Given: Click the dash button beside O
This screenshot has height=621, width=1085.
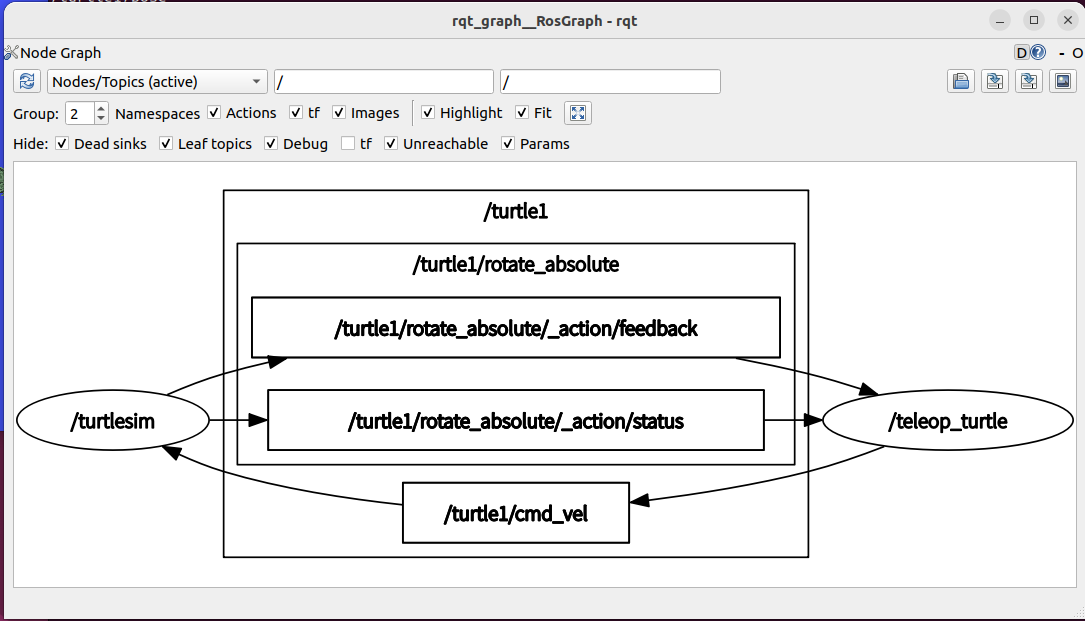Looking at the screenshot, I should pos(1061,53).
